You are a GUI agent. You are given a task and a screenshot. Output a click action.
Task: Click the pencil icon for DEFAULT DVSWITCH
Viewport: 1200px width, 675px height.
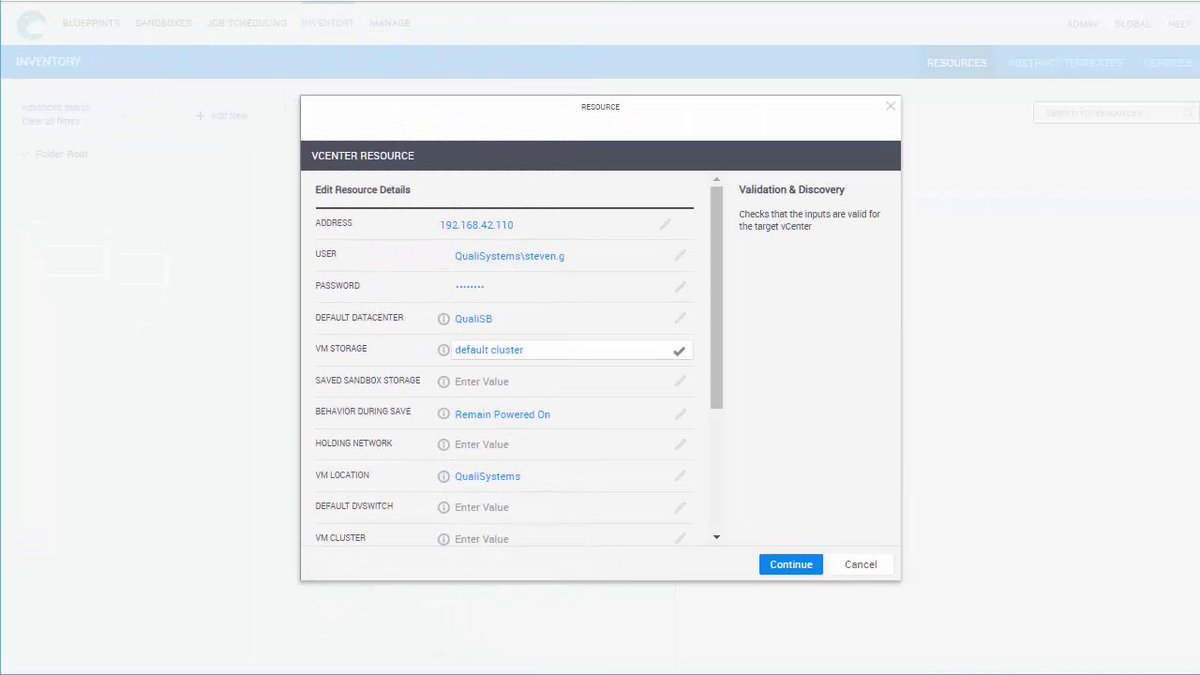pos(680,507)
